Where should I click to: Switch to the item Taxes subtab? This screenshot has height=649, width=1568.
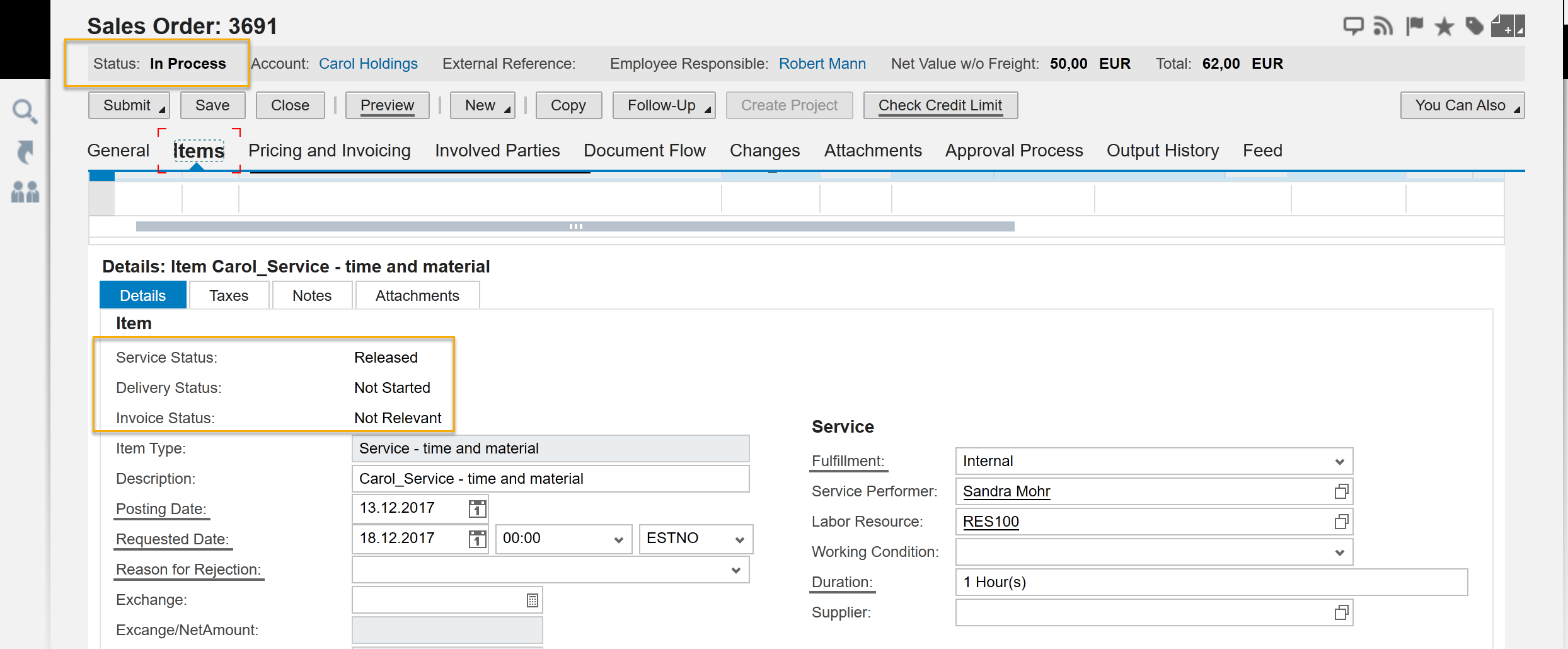(x=229, y=295)
